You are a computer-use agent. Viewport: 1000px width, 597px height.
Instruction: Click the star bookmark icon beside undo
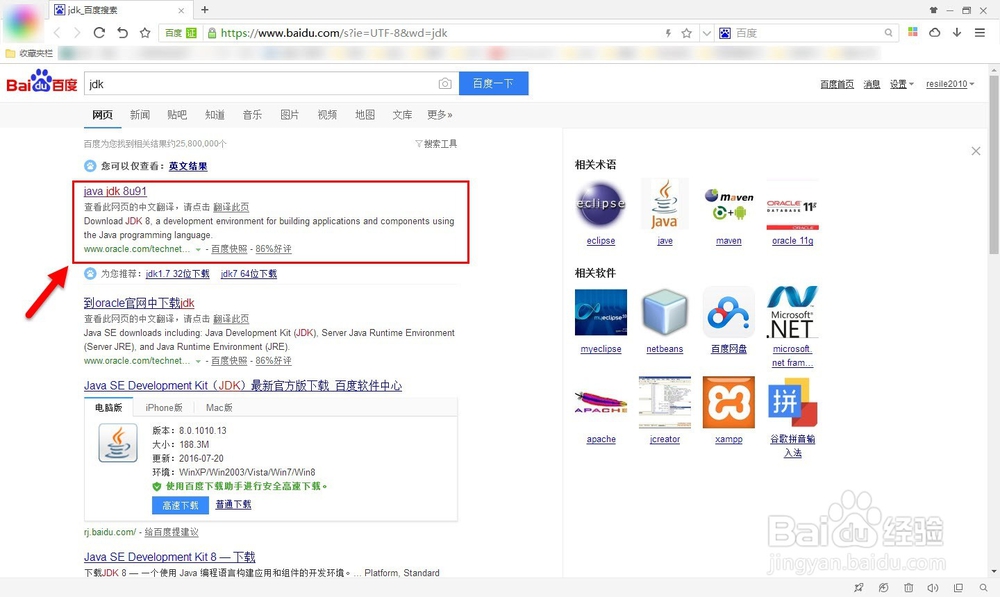click(x=145, y=33)
